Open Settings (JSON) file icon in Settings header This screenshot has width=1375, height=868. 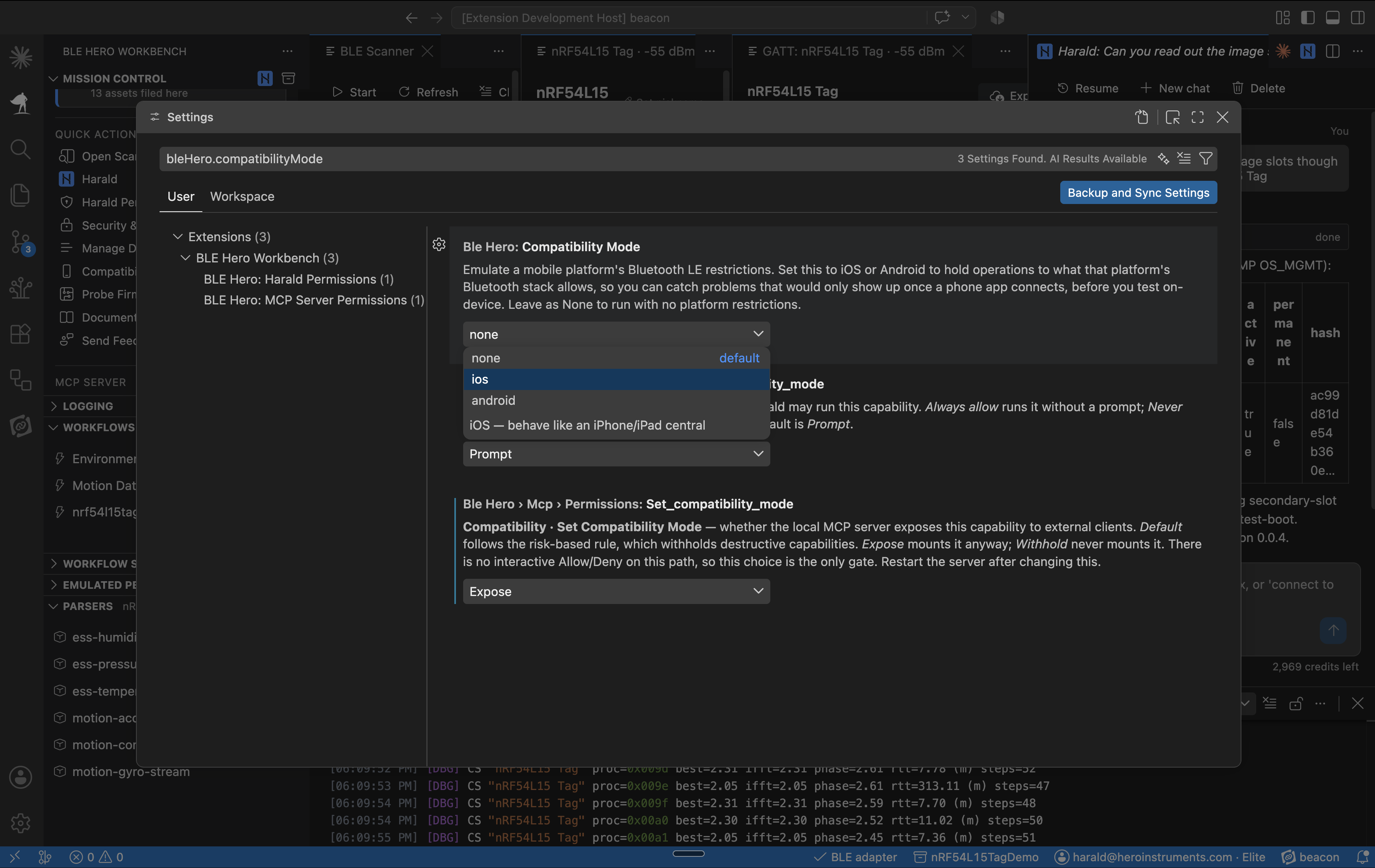[x=1141, y=117]
